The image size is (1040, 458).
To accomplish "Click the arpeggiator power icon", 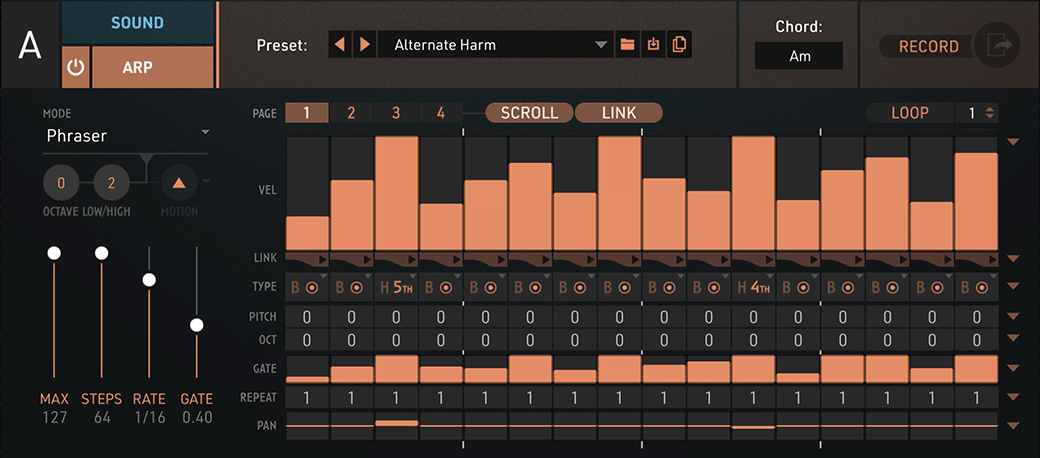I will (x=76, y=67).
